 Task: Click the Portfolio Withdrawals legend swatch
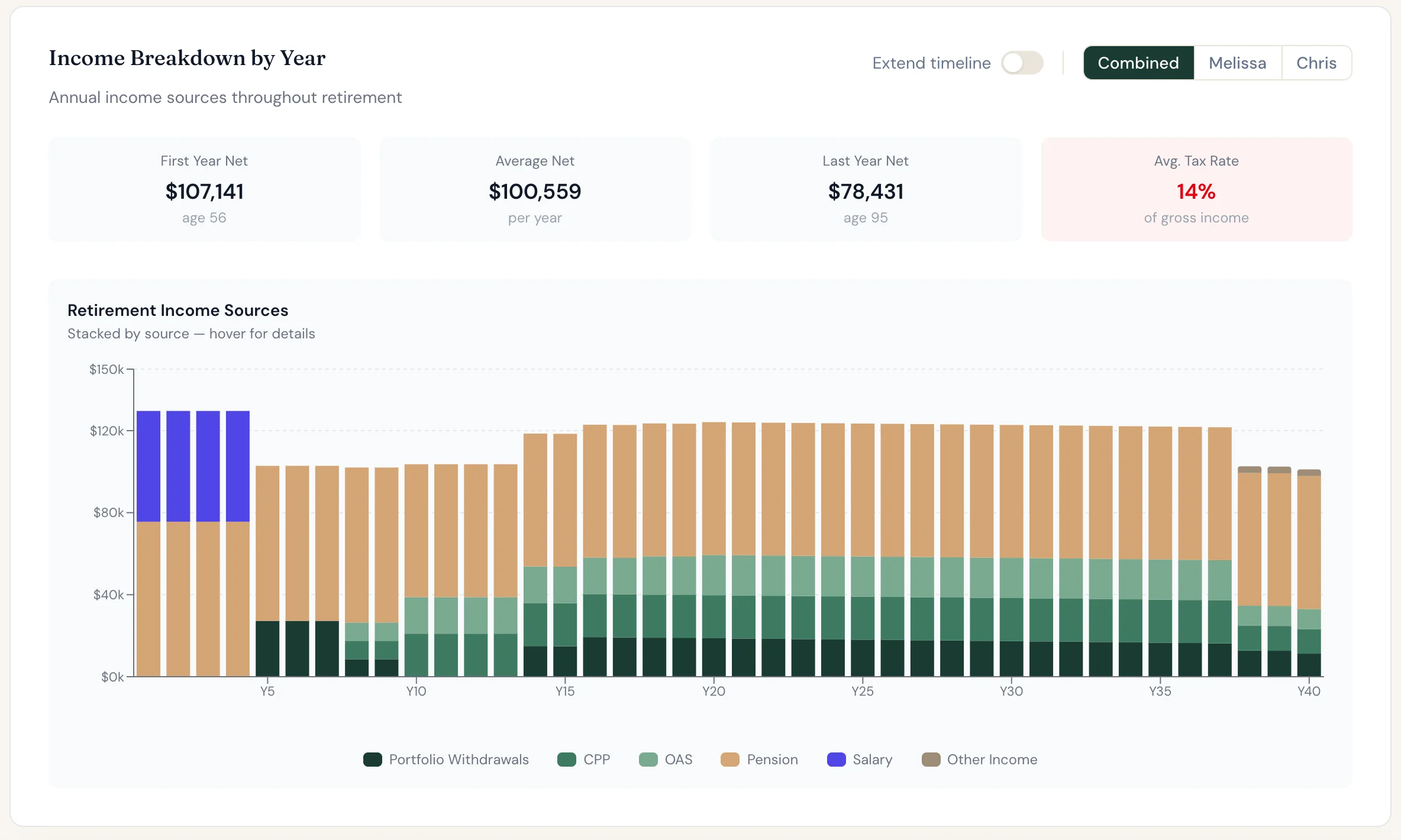(372, 760)
